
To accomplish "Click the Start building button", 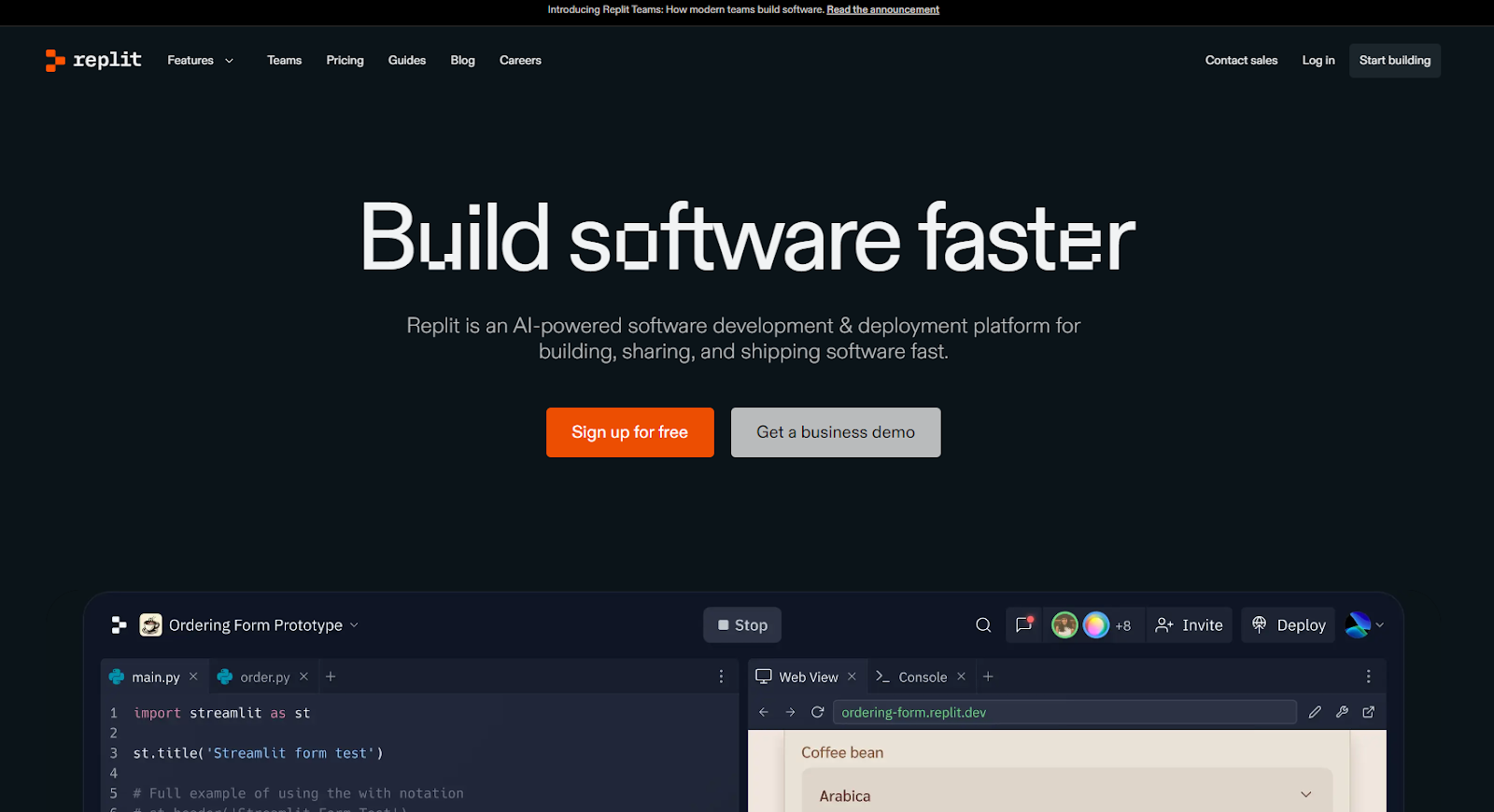I will 1395,60.
